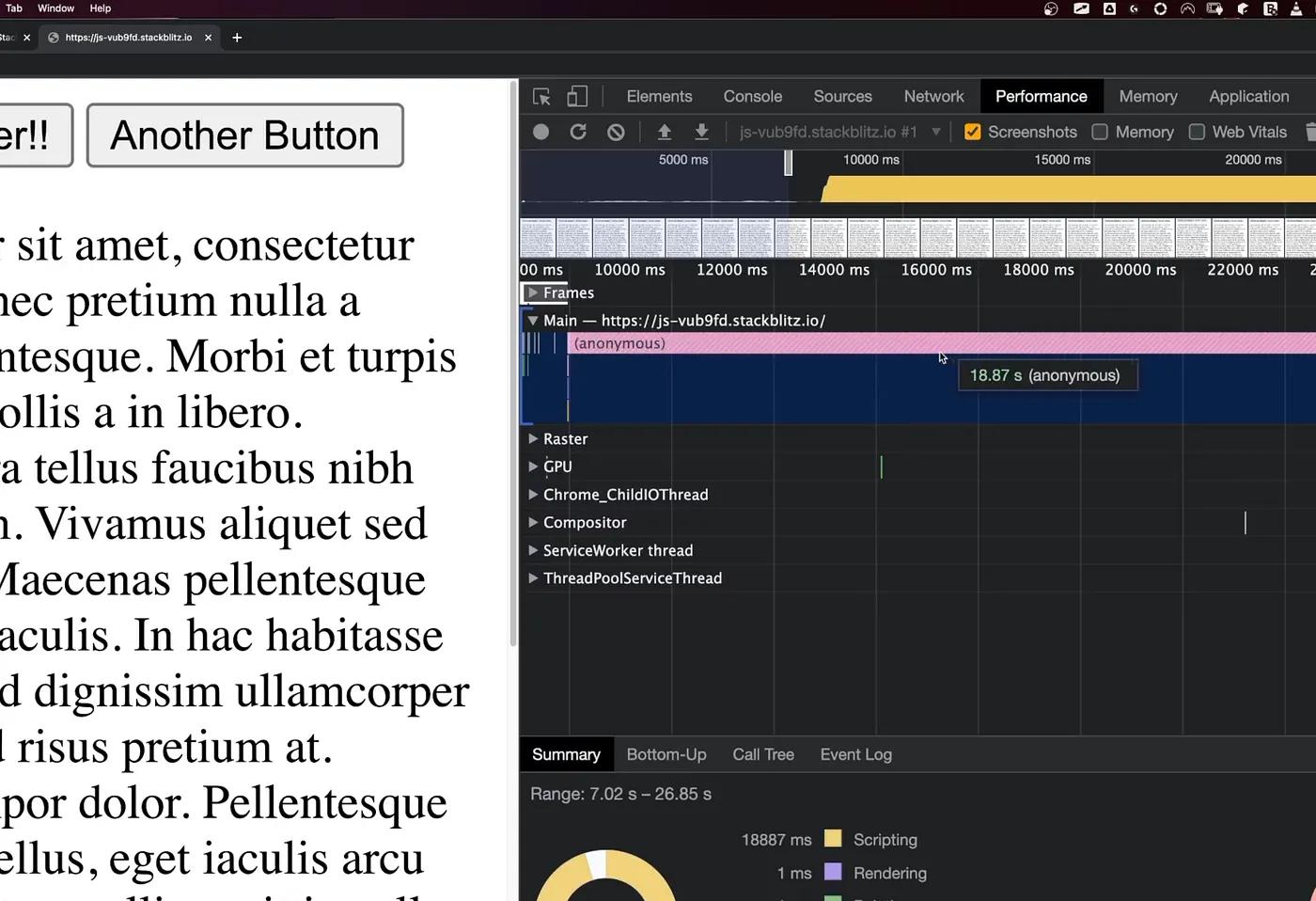This screenshot has width=1316, height=901.
Task: Expand the Frames track
Action: (x=532, y=292)
